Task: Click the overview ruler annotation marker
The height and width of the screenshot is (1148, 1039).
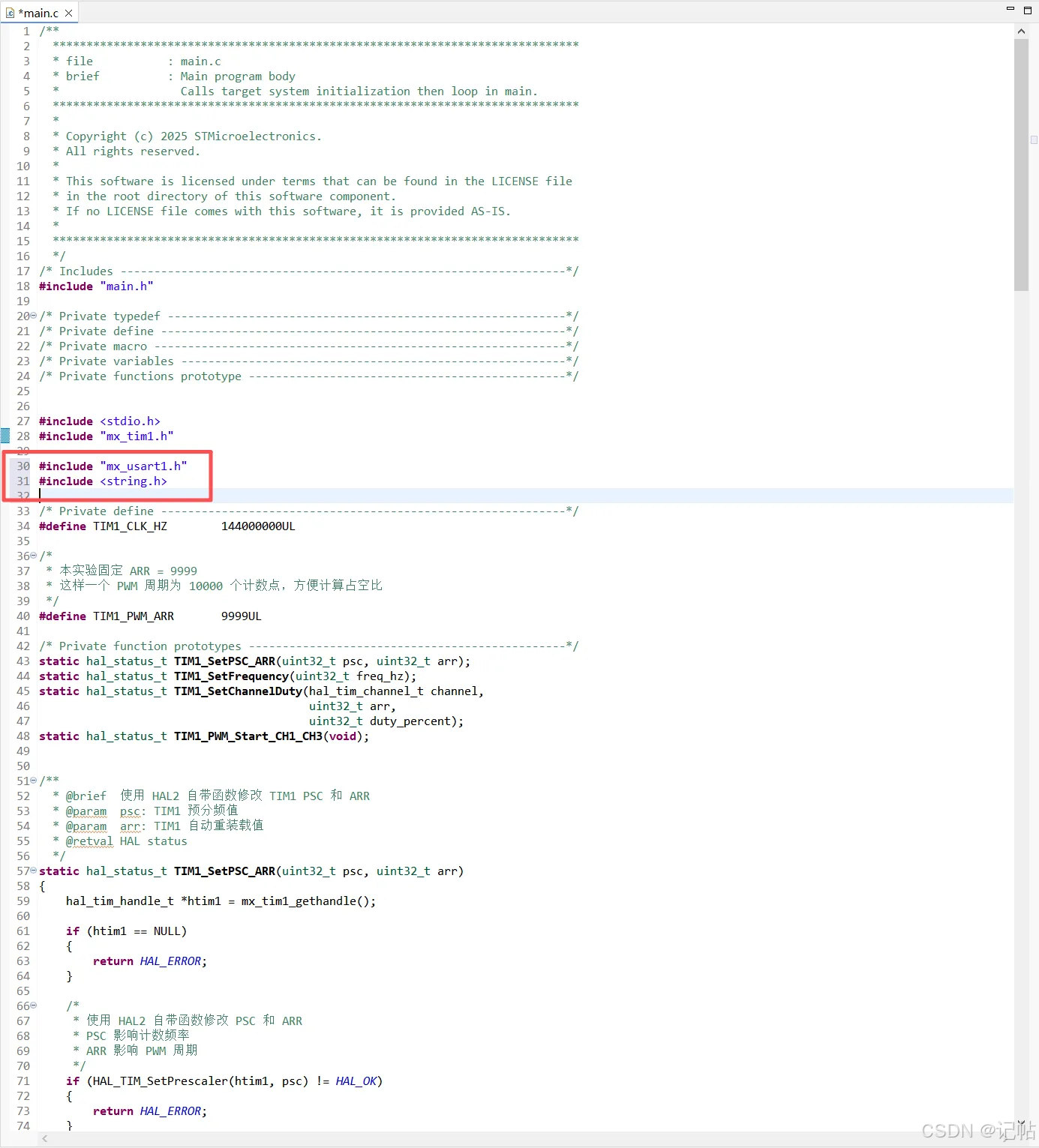Action: point(1034,140)
